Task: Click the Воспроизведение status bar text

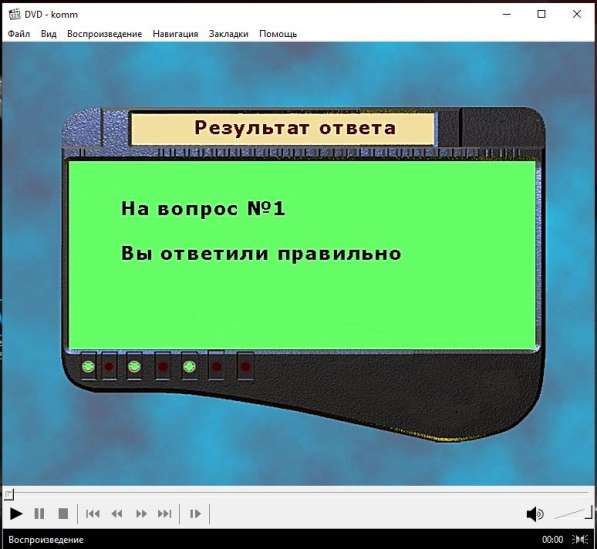Action: point(46,539)
